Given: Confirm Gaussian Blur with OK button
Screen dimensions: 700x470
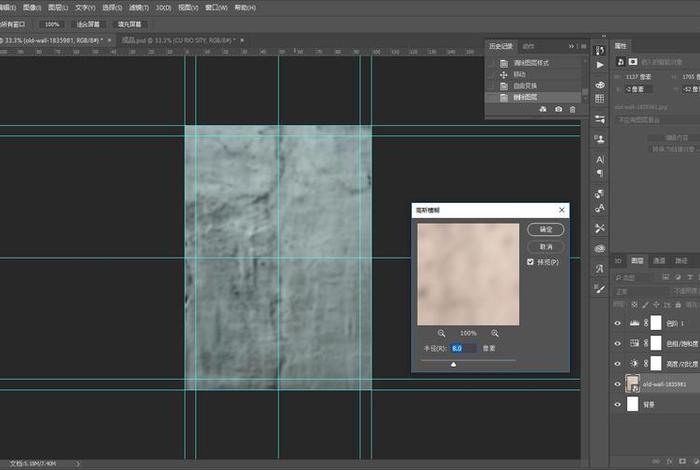Looking at the screenshot, I should pos(546,229).
